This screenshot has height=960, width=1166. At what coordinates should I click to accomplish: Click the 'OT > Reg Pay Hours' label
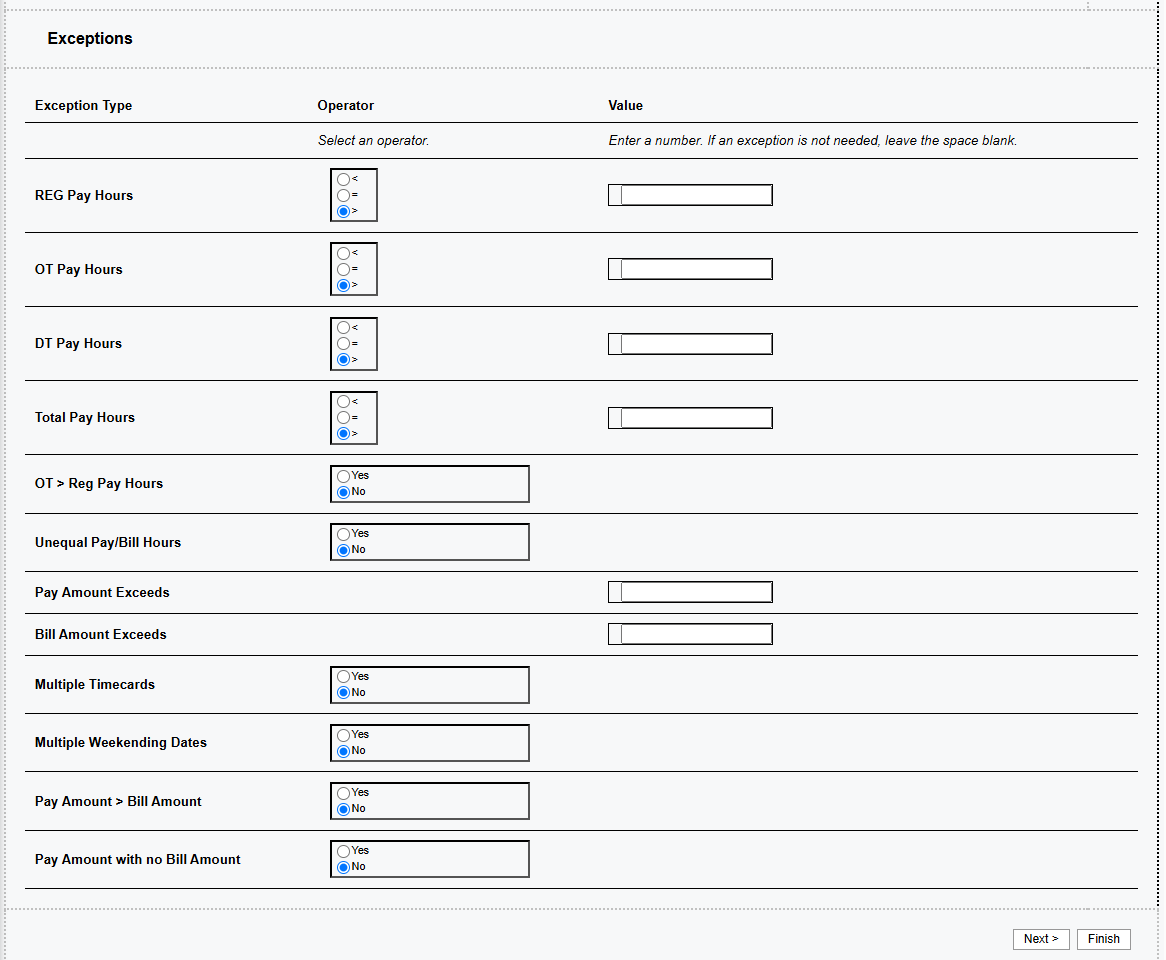click(99, 483)
